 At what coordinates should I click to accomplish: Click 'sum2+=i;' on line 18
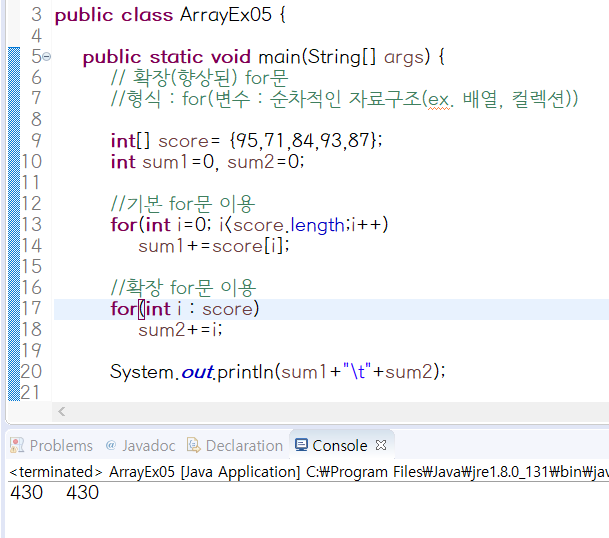coord(180,330)
